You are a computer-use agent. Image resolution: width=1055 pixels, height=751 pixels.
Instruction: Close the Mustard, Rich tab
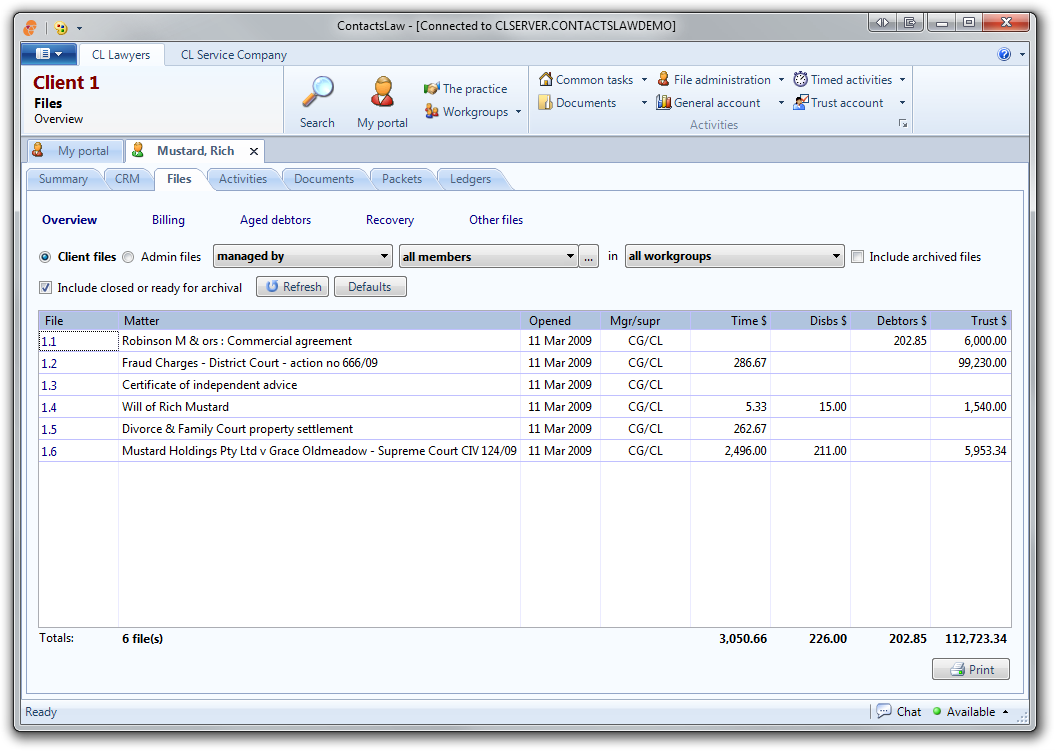click(254, 151)
